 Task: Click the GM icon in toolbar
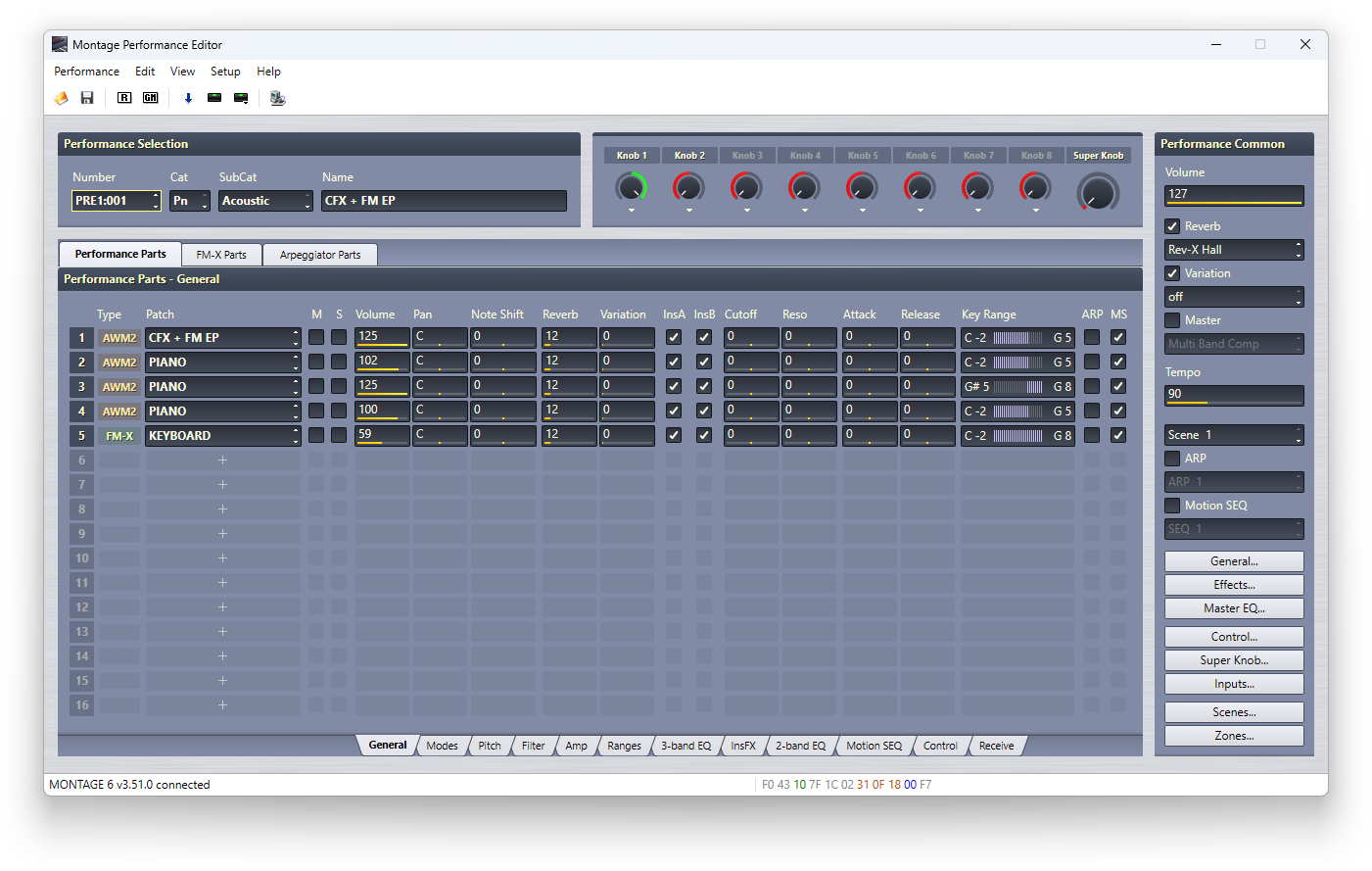click(x=150, y=98)
